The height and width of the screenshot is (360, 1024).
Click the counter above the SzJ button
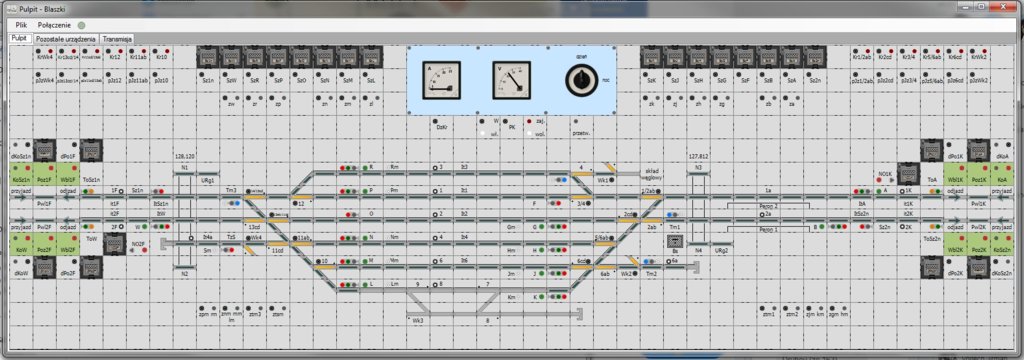pyautogui.click(x=675, y=57)
